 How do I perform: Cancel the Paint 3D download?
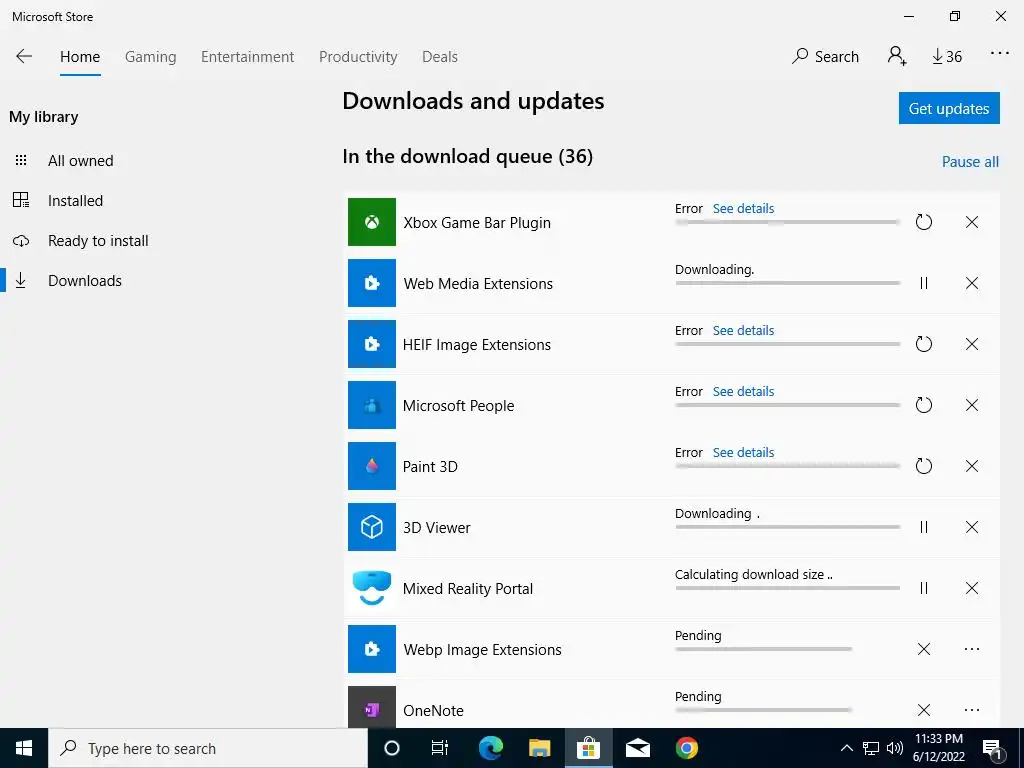click(972, 466)
